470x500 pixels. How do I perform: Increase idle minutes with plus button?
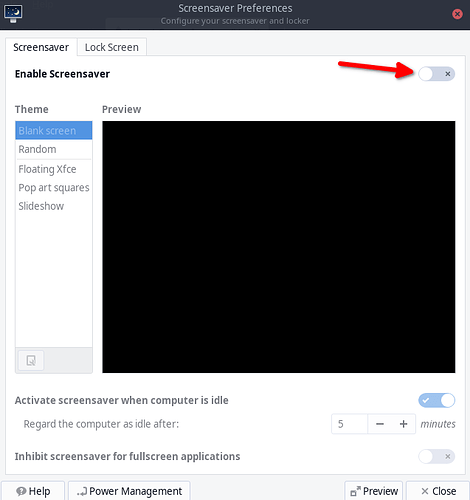(403, 424)
